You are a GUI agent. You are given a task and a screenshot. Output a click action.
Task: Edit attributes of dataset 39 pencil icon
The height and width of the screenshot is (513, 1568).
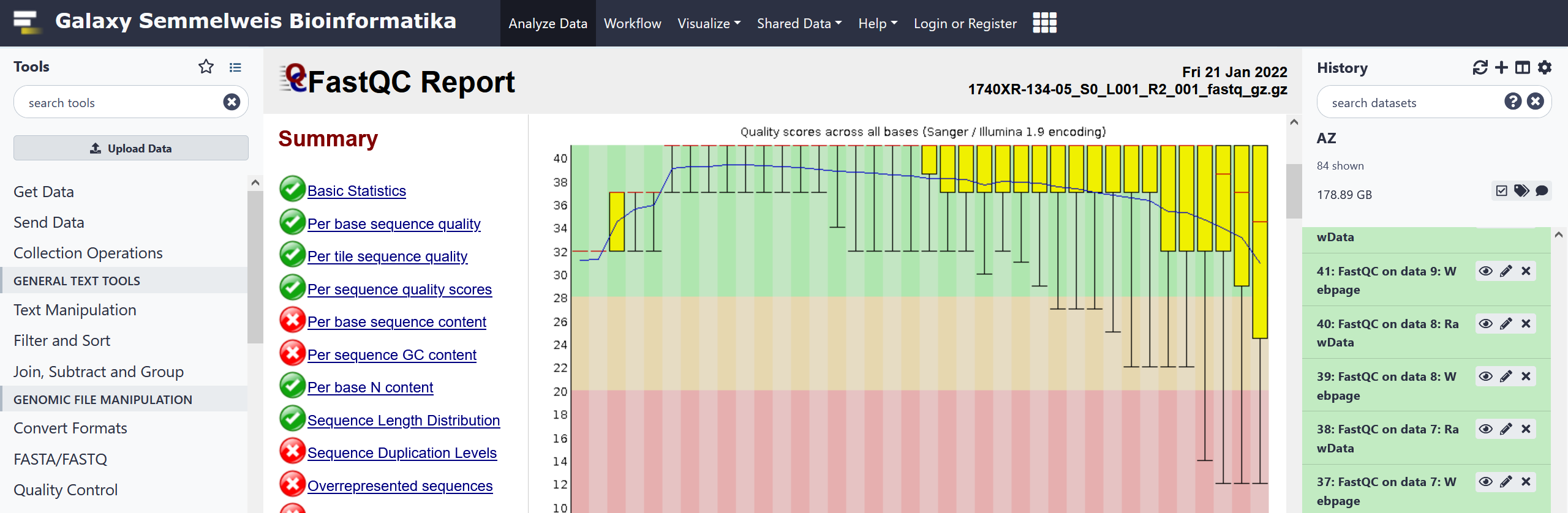[x=1506, y=376]
